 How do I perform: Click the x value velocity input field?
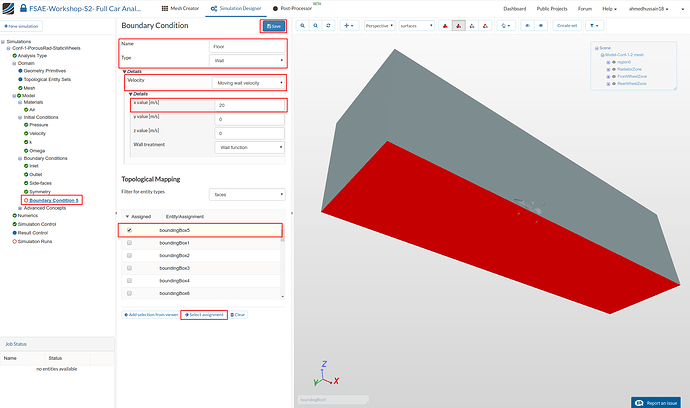click(249, 105)
